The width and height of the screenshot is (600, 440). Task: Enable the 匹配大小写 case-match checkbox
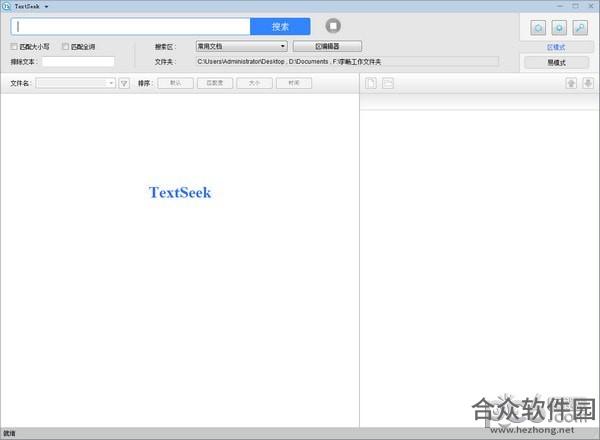point(14,47)
